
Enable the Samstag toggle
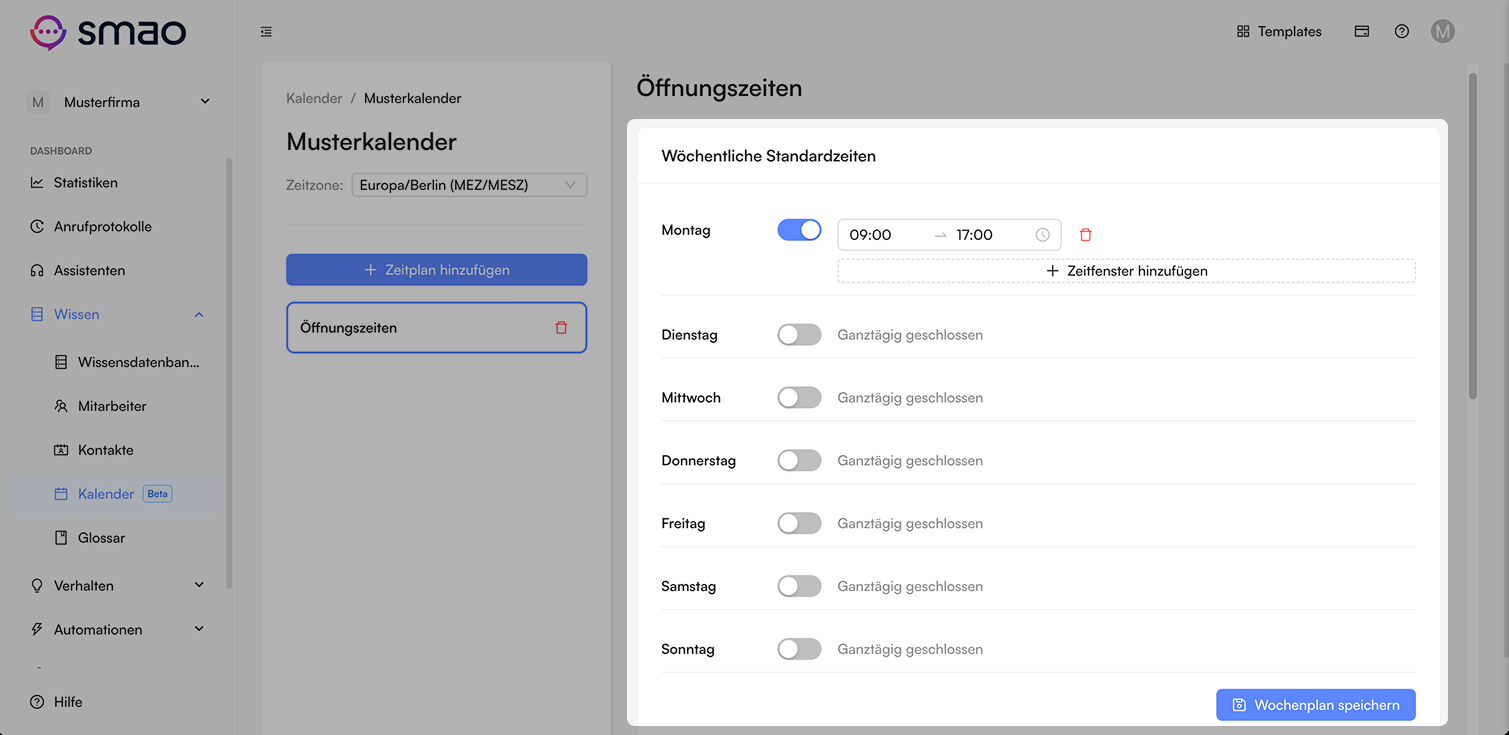[x=799, y=587]
